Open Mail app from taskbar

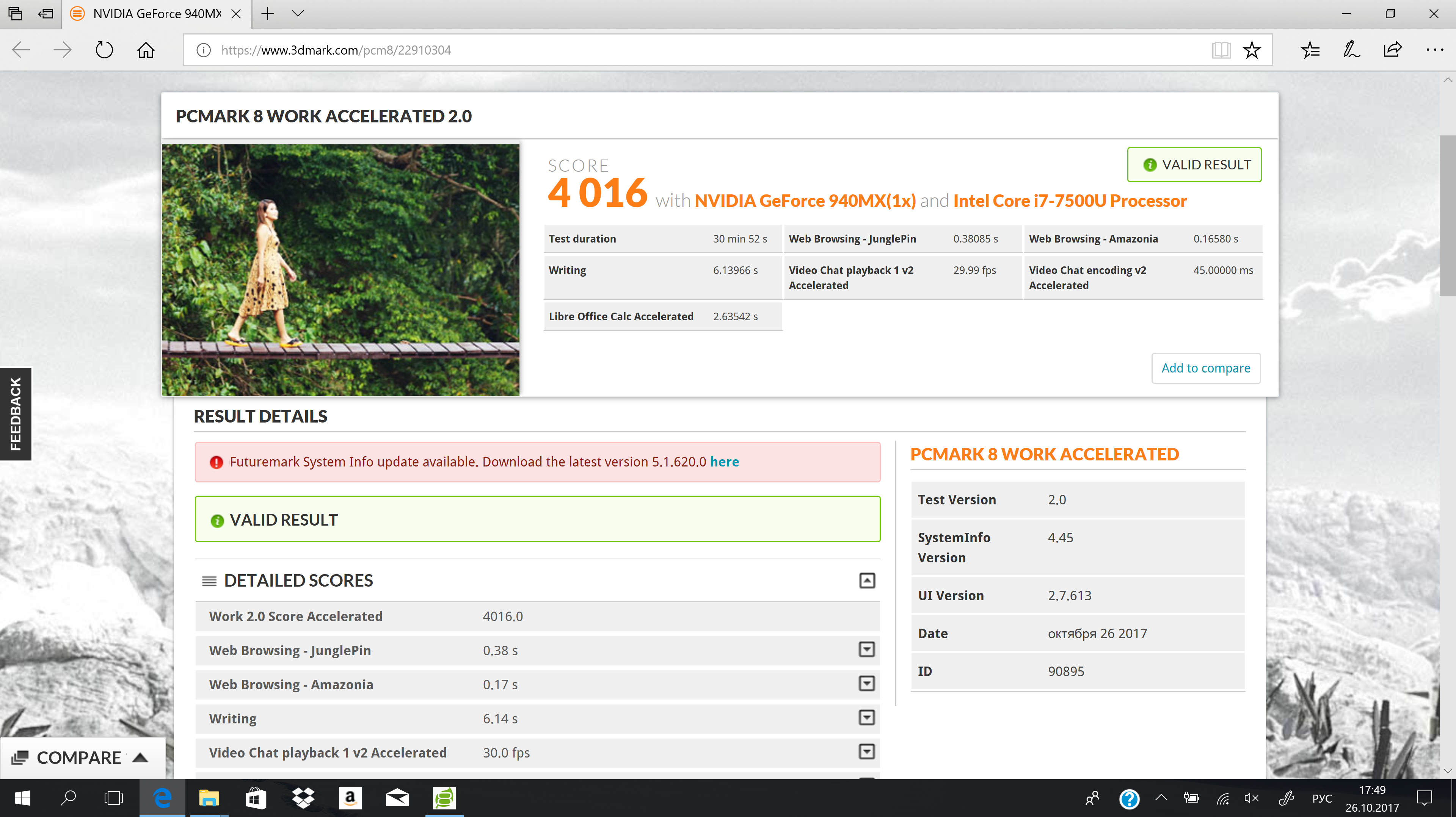point(397,798)
